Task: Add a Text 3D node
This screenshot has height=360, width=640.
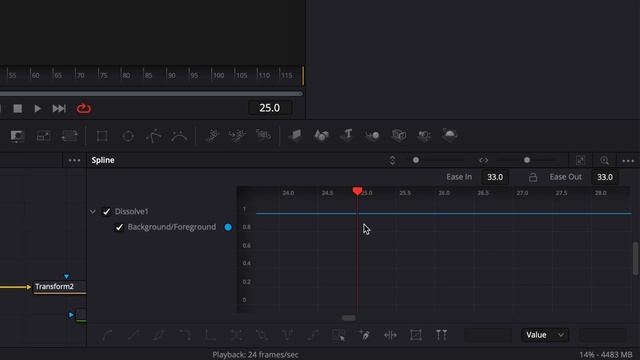Action: point(347,135)
